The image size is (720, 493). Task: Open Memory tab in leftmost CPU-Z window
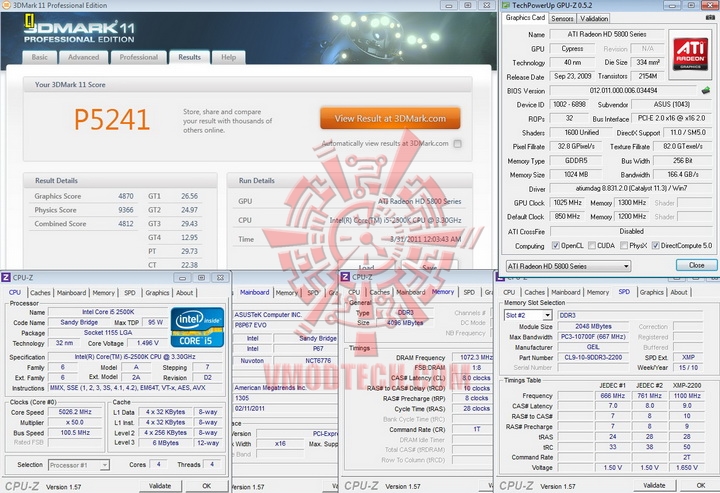pyautogui.click(x=103, y=292)
